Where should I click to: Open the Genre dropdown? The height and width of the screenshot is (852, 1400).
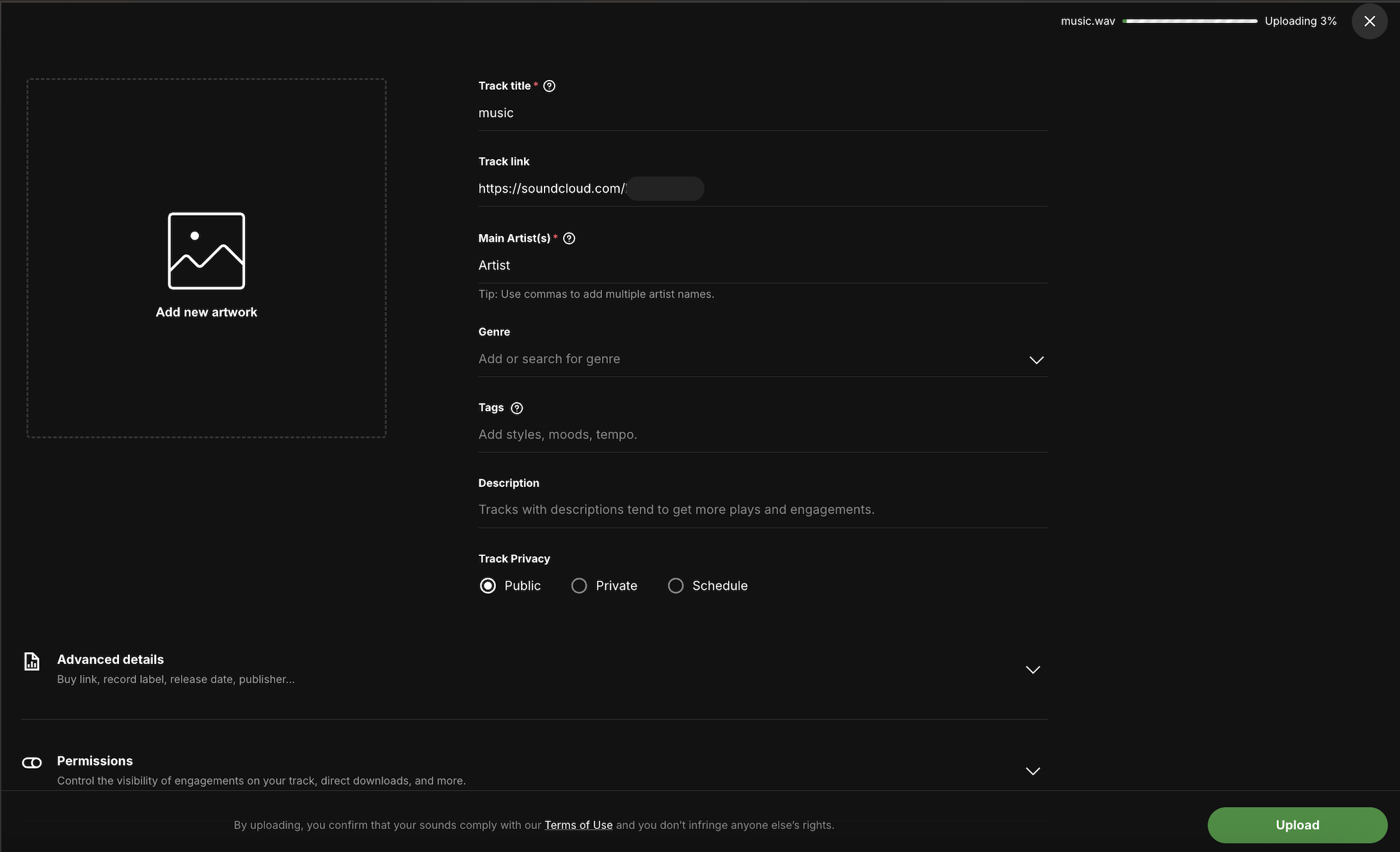click(x=1036, y=359)
